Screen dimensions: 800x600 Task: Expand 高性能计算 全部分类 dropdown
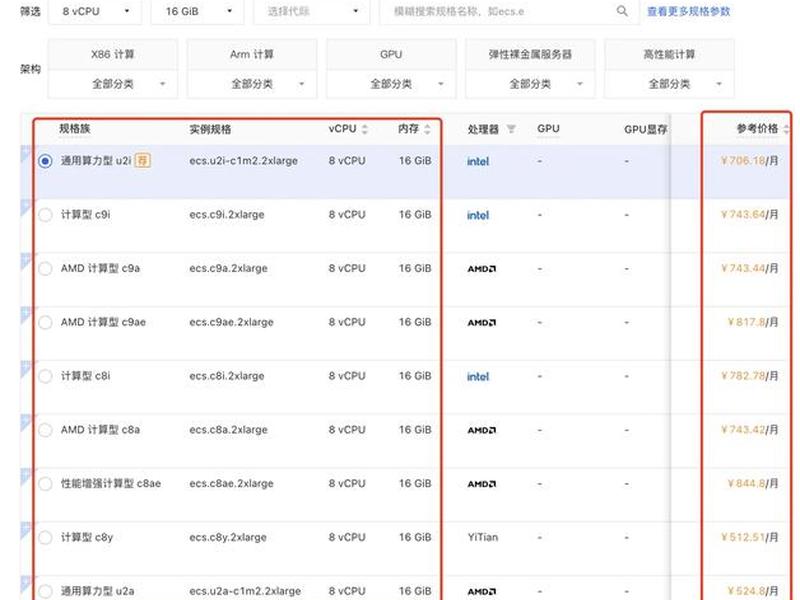[x=669, y=84]
